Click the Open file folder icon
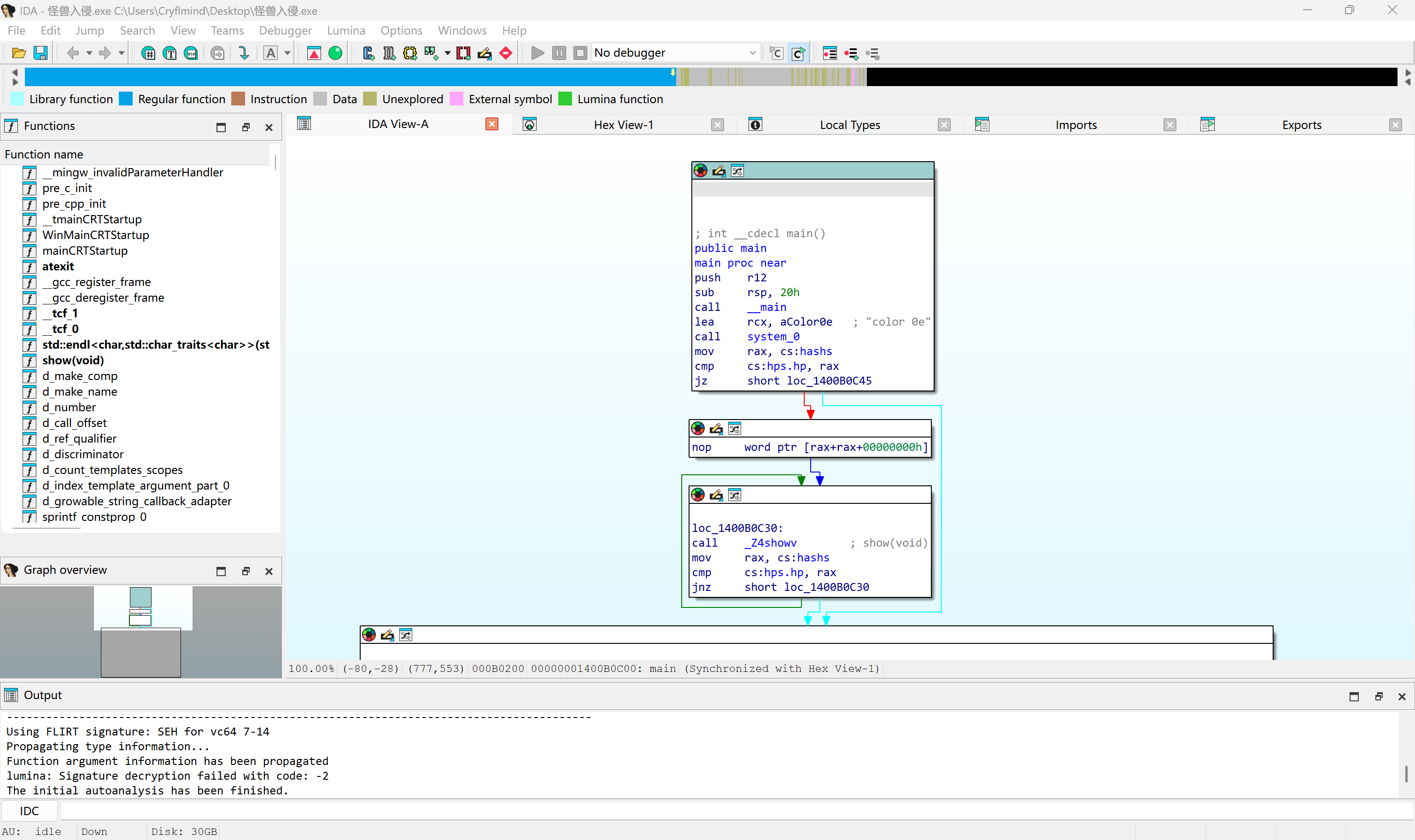 19,53
